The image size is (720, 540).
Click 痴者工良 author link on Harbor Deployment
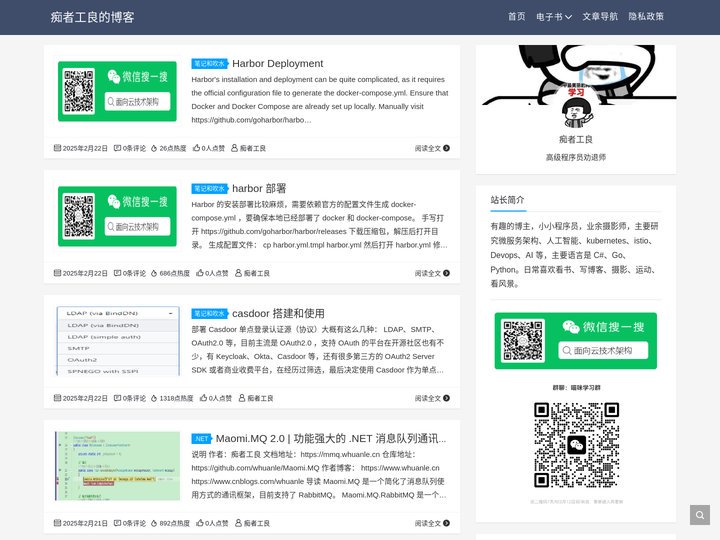pyautogui.click(x=253, y=148)
